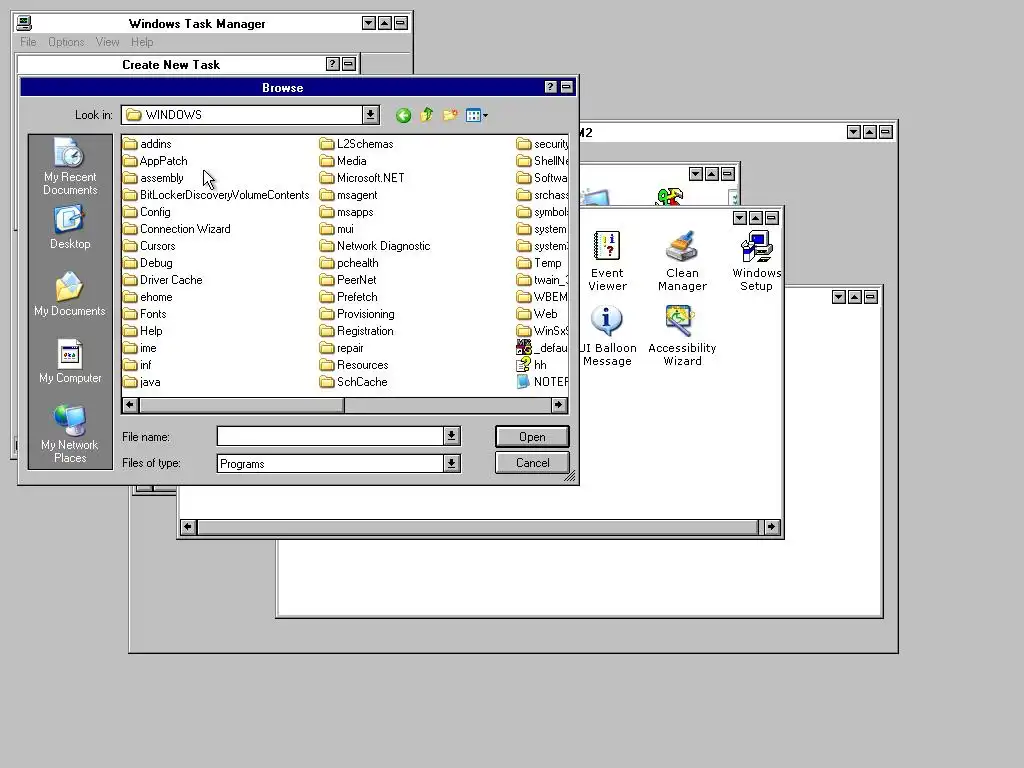Select the BitLockerDiscoveryVolumeContents folder
This screenshot has height=768, width=1024.
coord(216,195)
